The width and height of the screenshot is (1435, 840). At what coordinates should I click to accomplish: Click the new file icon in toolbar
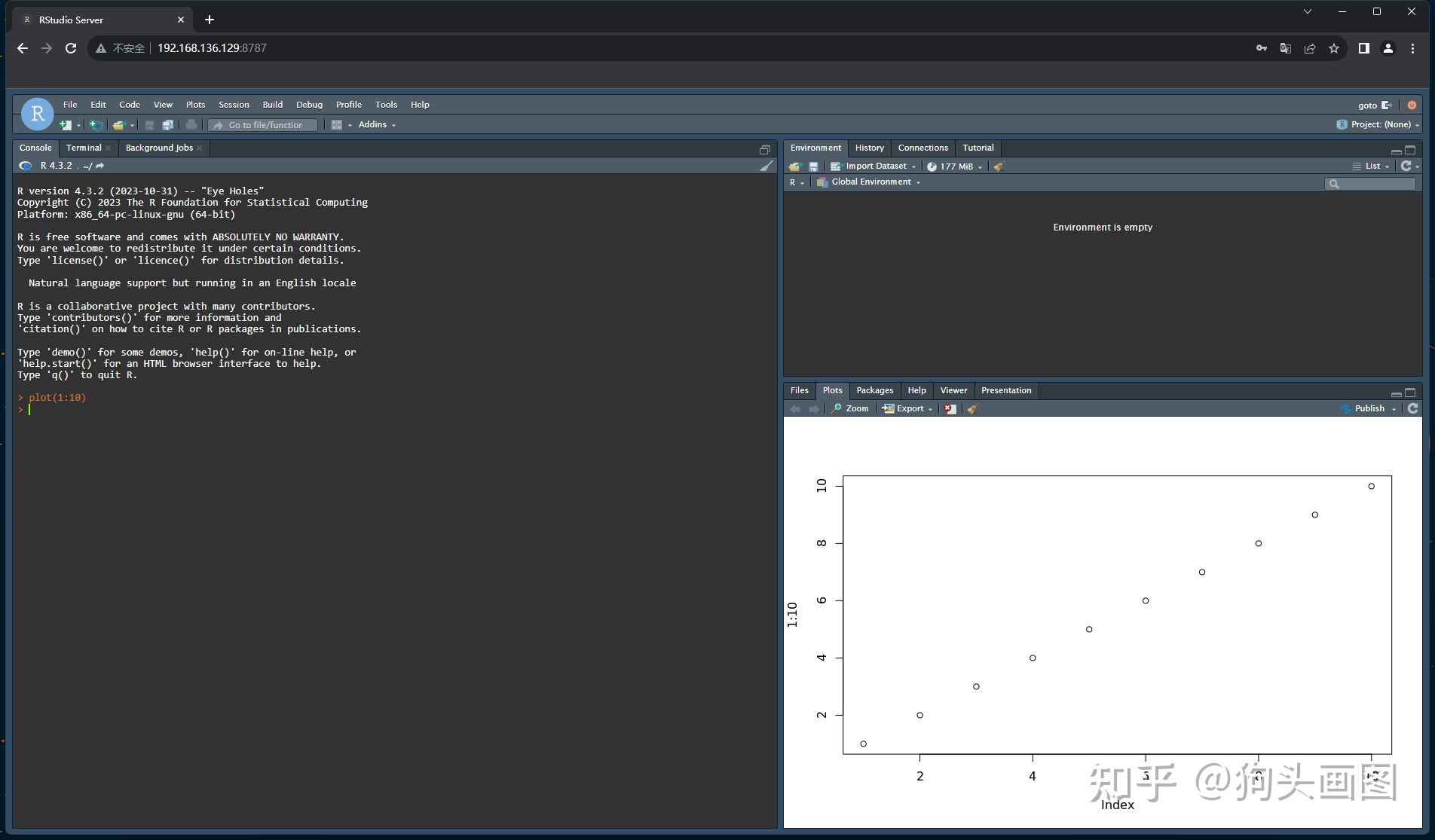pos(66,125)
